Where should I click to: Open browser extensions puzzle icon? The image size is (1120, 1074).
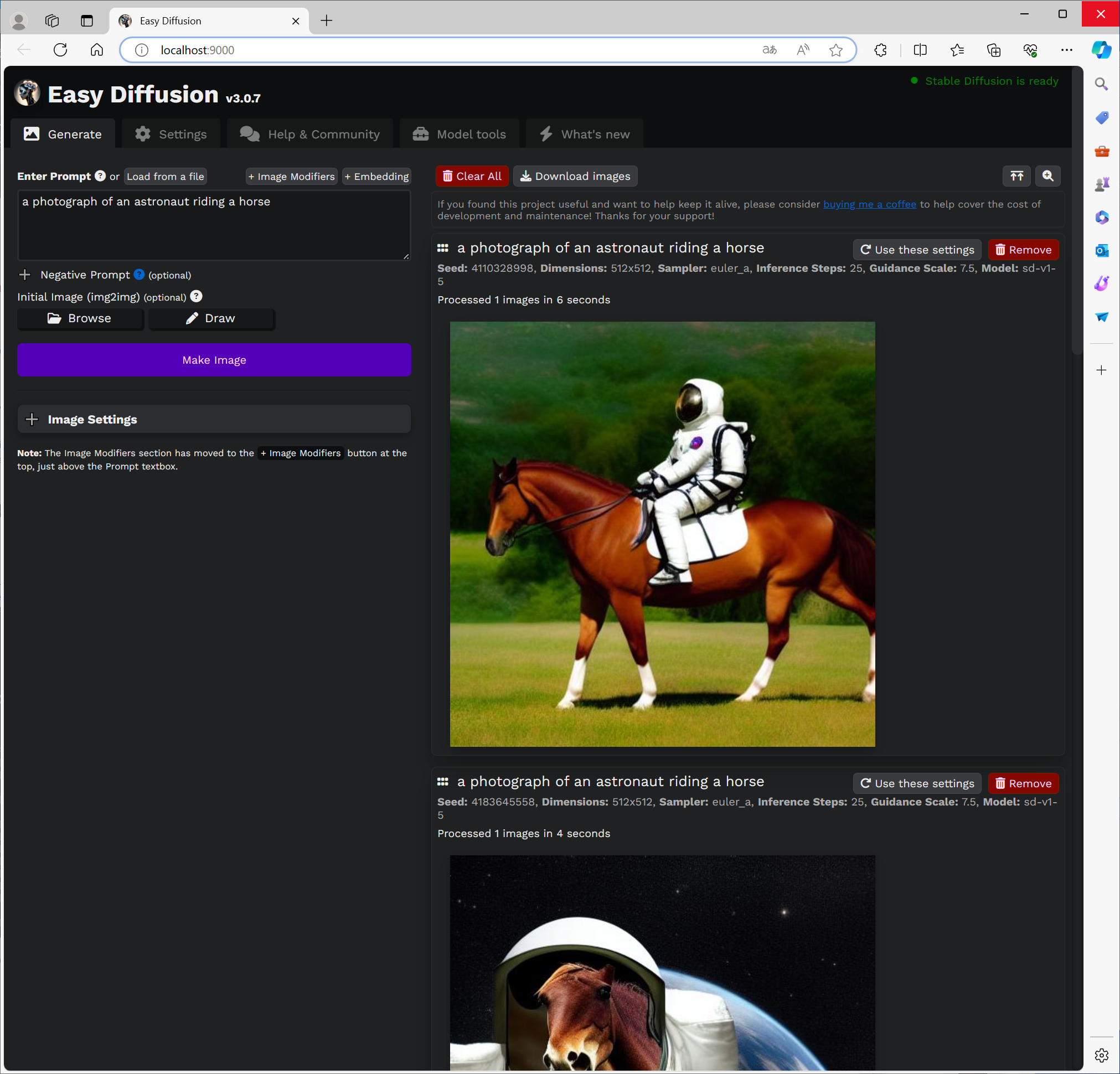pos(880,50)
